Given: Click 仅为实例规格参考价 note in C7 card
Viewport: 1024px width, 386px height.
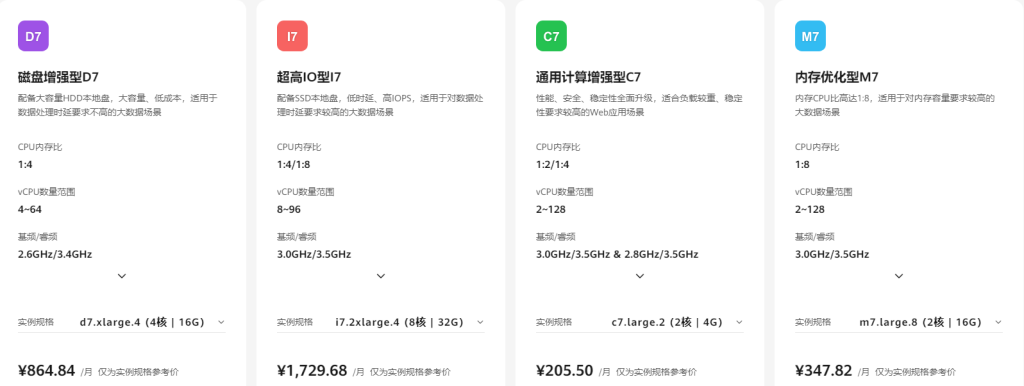Looking at the screenshot, I should coord(656,372).
